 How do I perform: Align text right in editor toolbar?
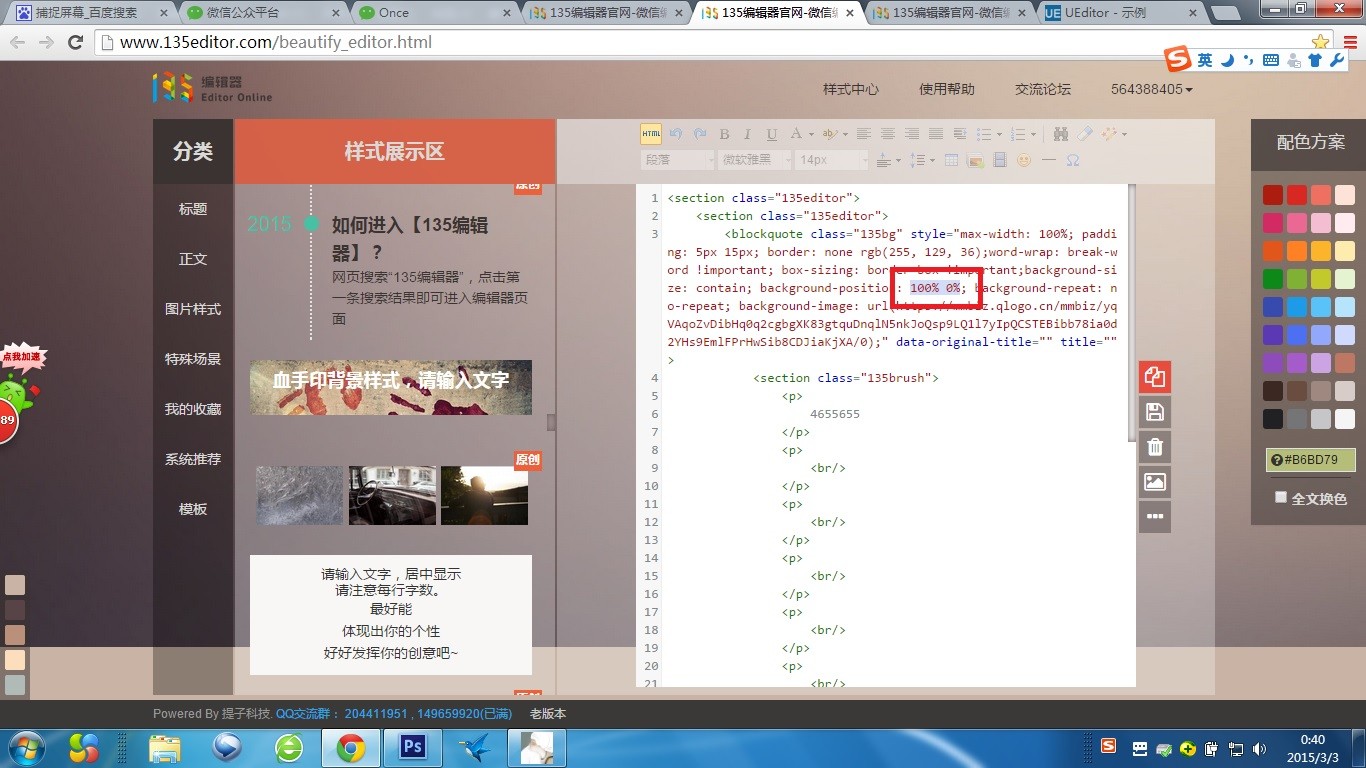pyautogui.click(x=912, y=134)
